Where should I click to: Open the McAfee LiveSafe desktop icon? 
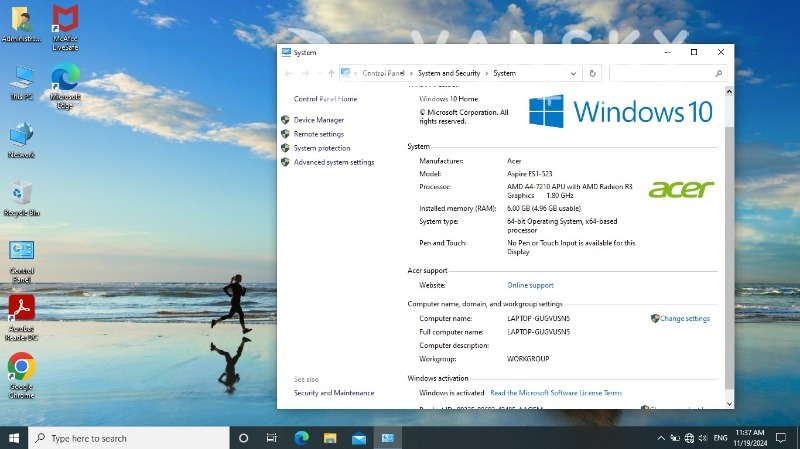tap(65, 21)
